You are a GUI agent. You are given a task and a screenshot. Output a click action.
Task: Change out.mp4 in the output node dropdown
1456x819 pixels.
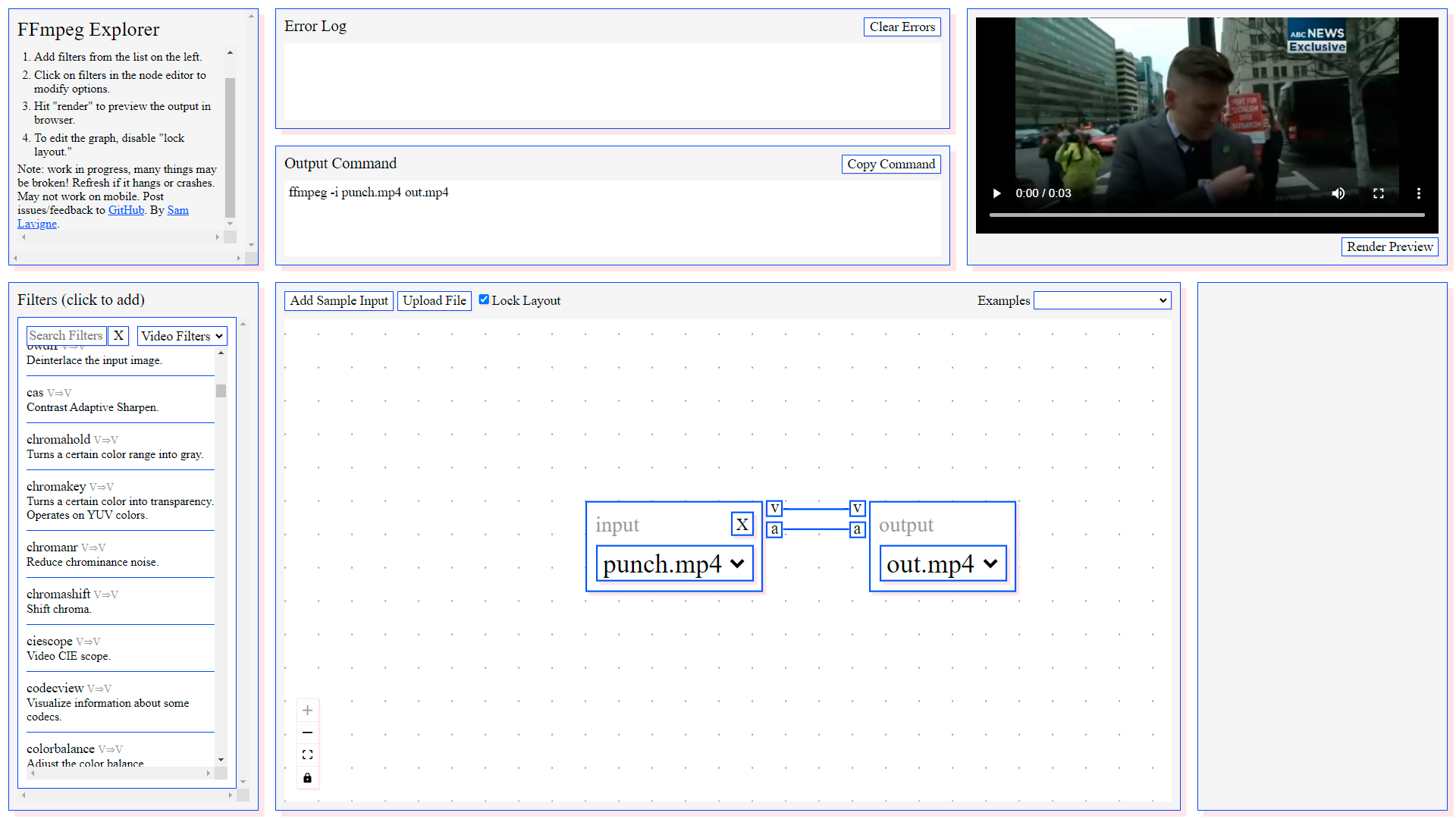[942, 563]
